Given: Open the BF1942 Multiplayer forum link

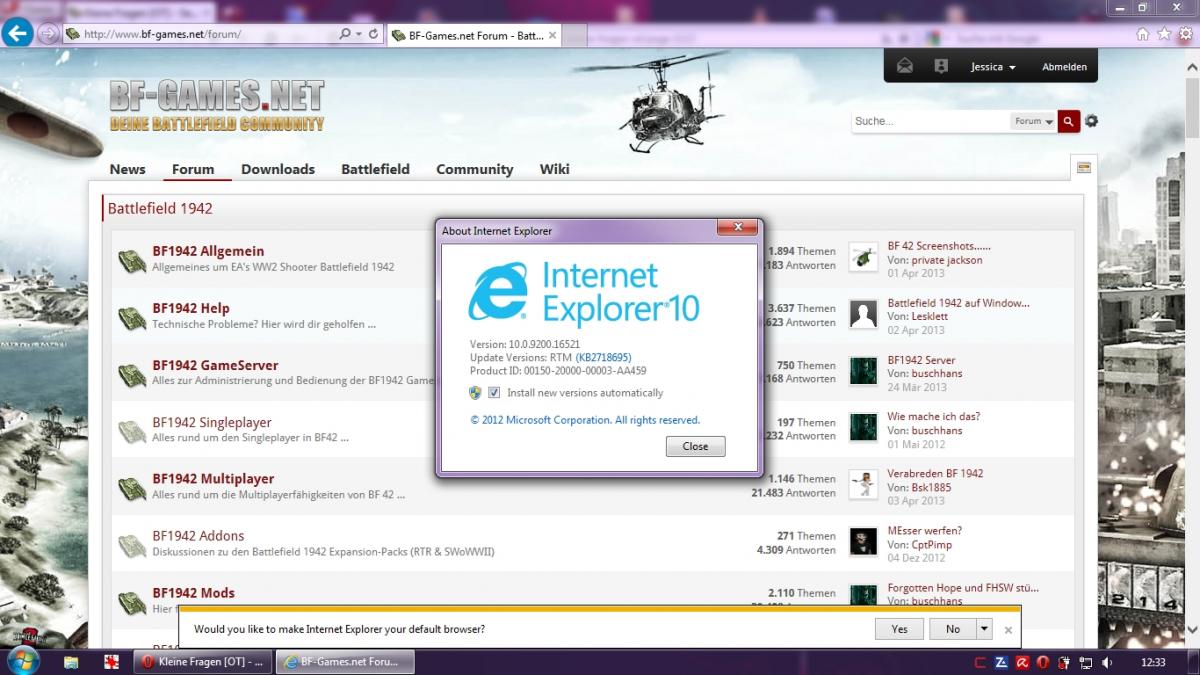Looking at the screenshot, I should (213, 478).
